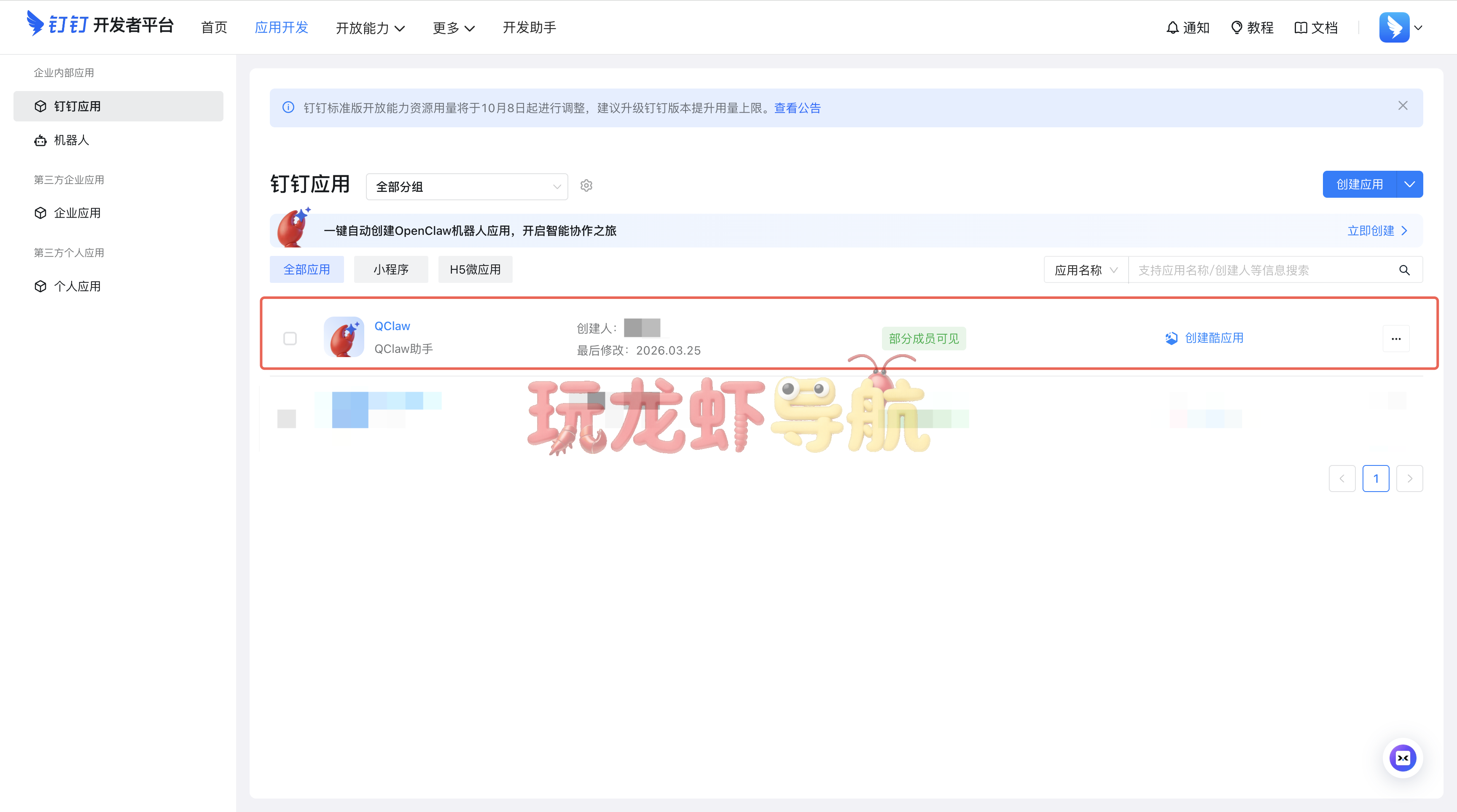The image size is (1457, 812).
Task: Expand the account menu arrow
Action: pos(1418,28)
